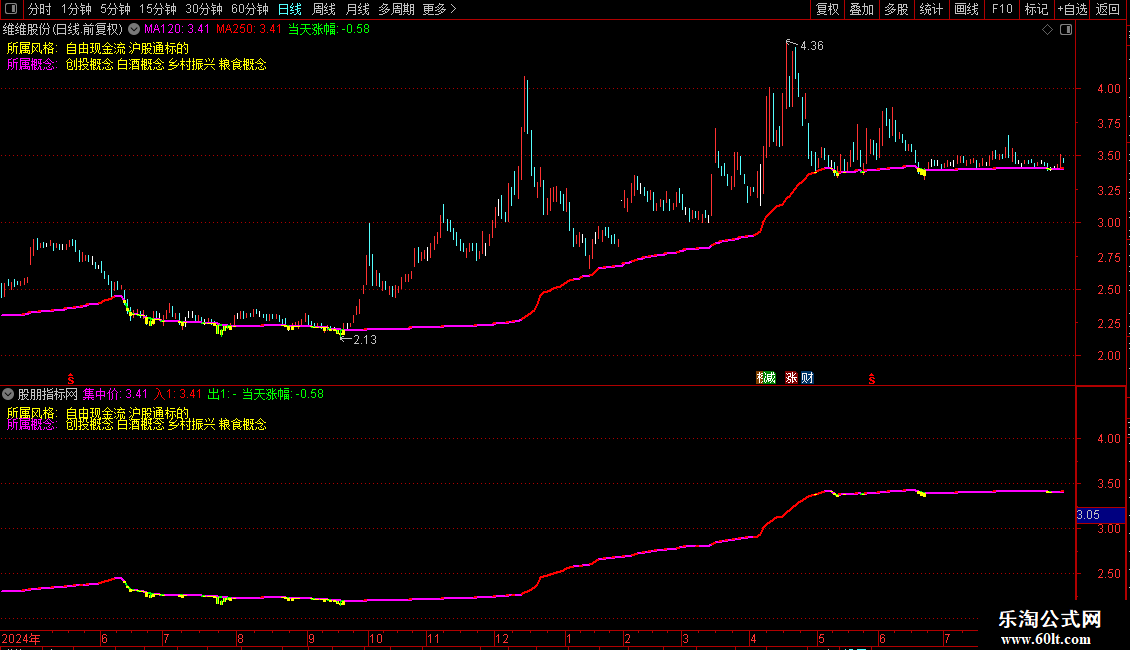Click the red S marker near May
This screenshot has width=1130, height=650.
coord(871,379)
